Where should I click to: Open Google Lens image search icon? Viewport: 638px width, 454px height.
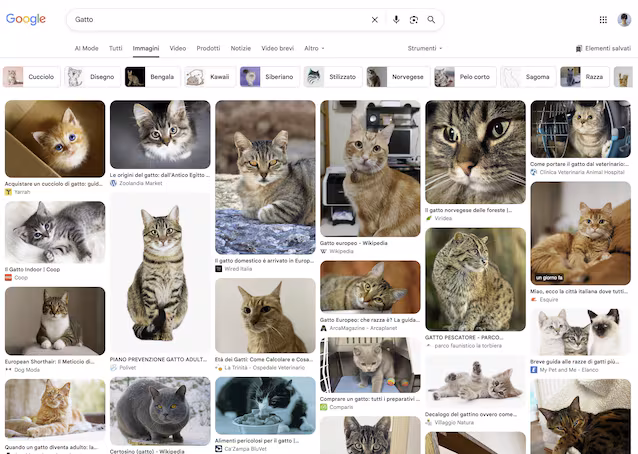pyautogui.click(x=414, y=20)
